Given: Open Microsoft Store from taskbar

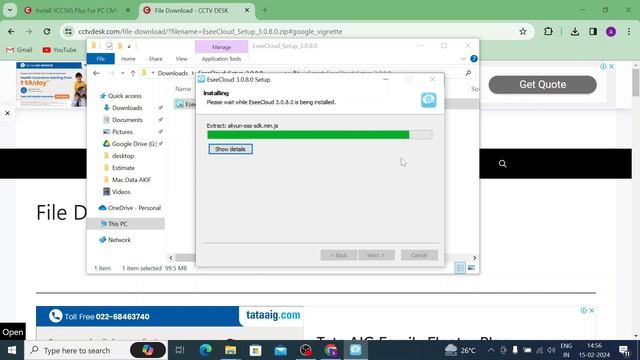Looking at the screenshot, I should click(x=256, y=350).
